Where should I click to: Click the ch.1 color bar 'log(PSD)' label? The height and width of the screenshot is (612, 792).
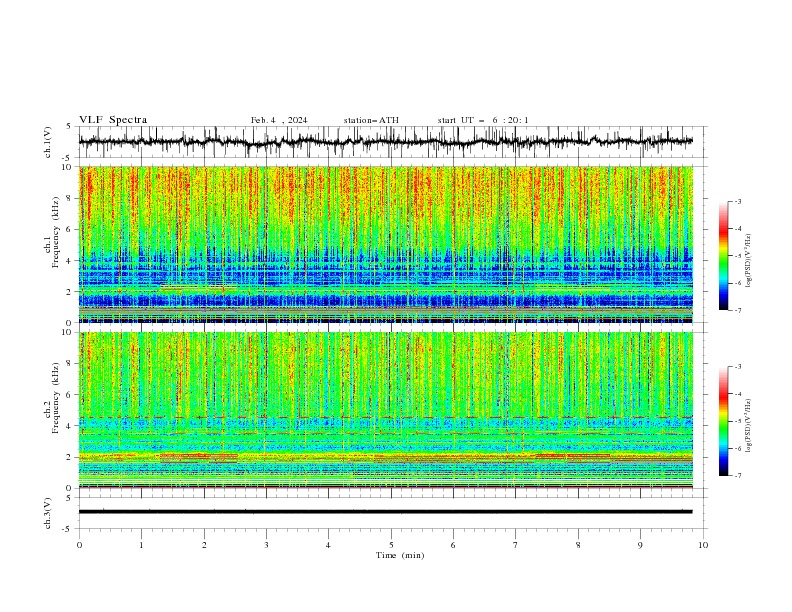749,261
